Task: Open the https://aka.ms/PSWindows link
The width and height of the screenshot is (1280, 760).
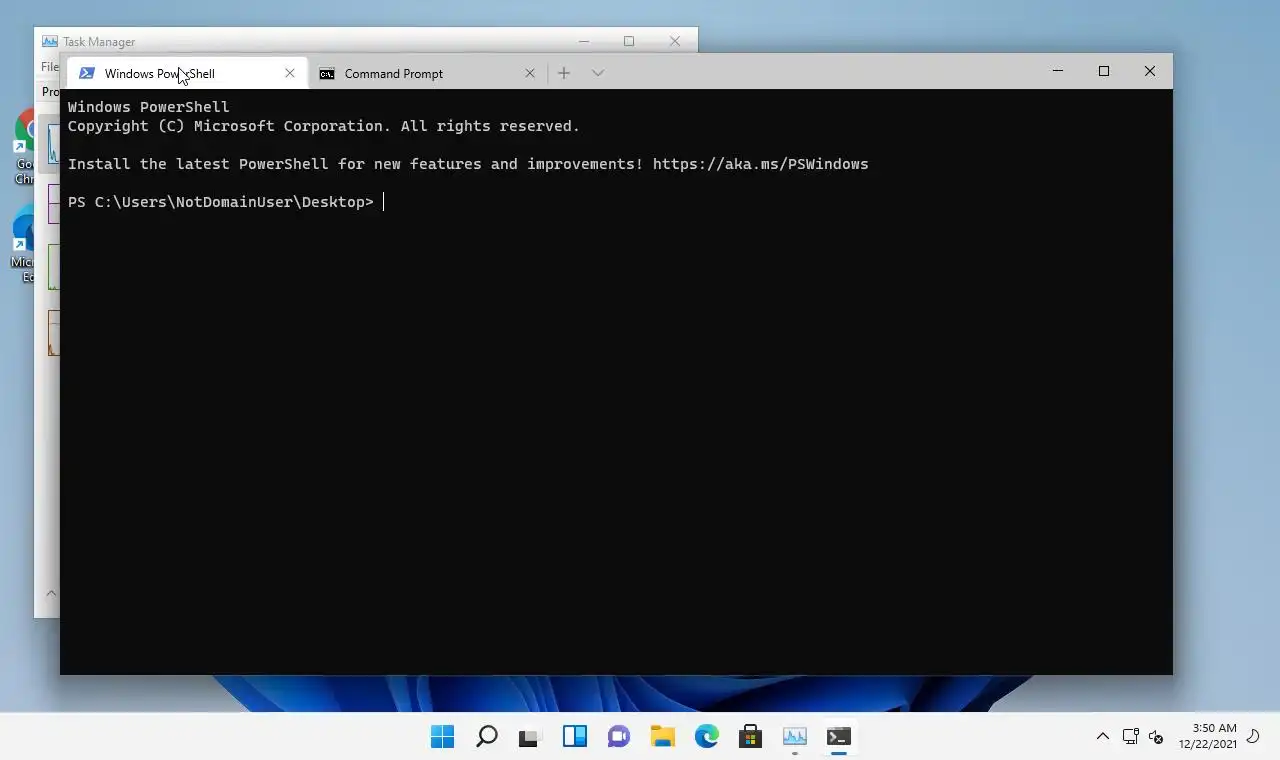Action: point(760,164)
